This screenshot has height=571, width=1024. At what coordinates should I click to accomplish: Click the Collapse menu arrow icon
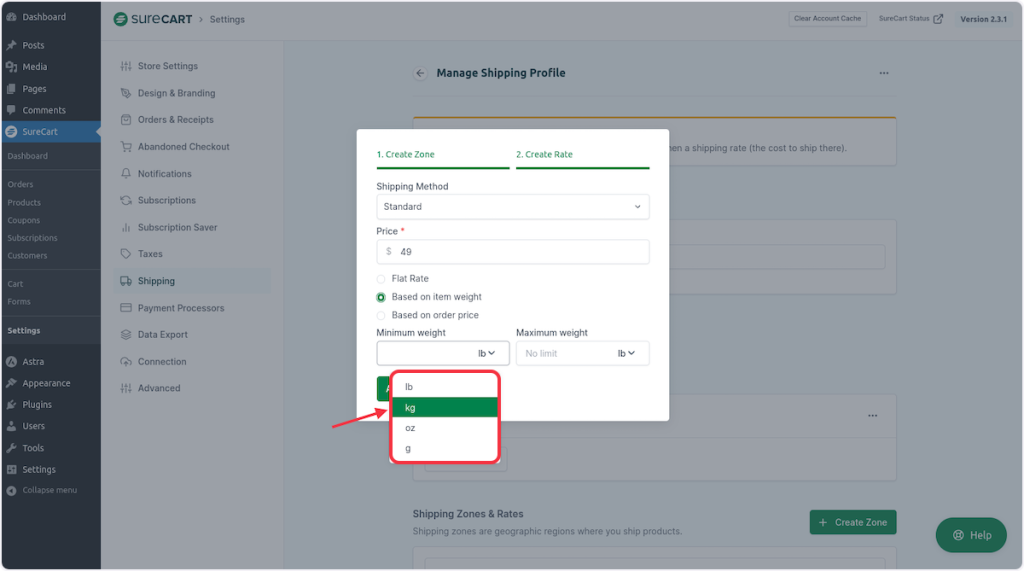(11, 491)
